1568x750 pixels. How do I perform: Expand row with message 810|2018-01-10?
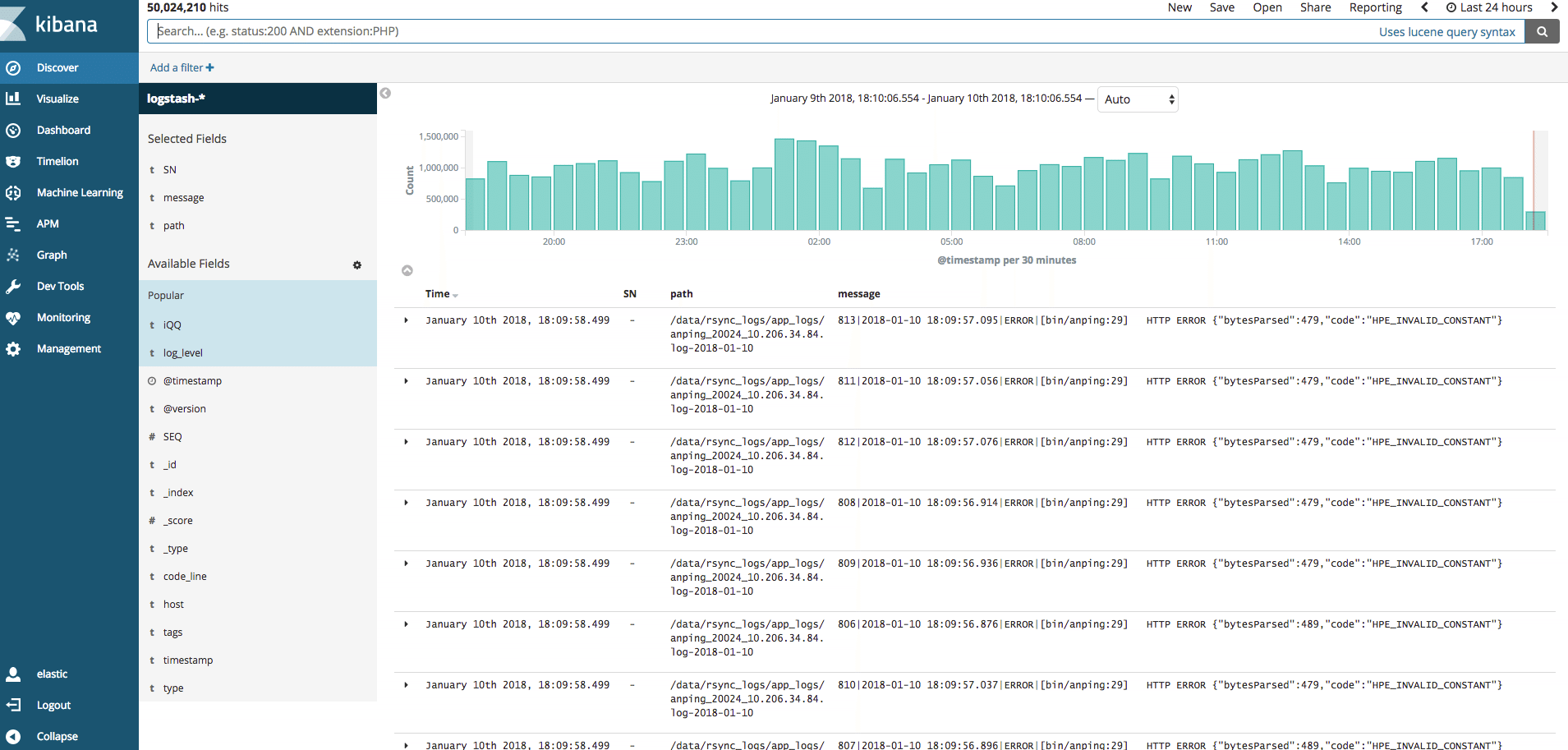(406, 685)
